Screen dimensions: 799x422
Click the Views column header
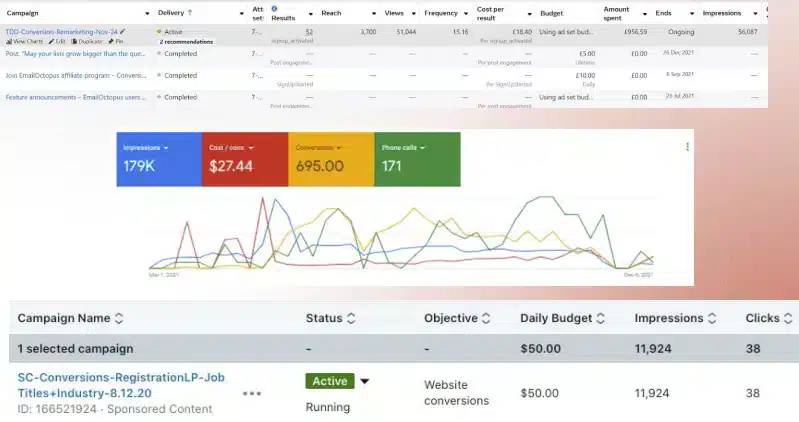click(x=394, y=13)
